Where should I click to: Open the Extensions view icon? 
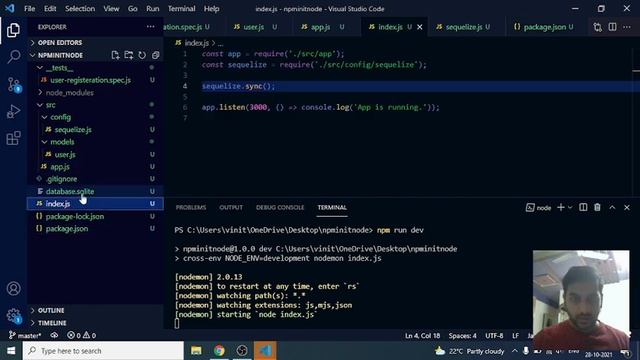click(13, 138)
